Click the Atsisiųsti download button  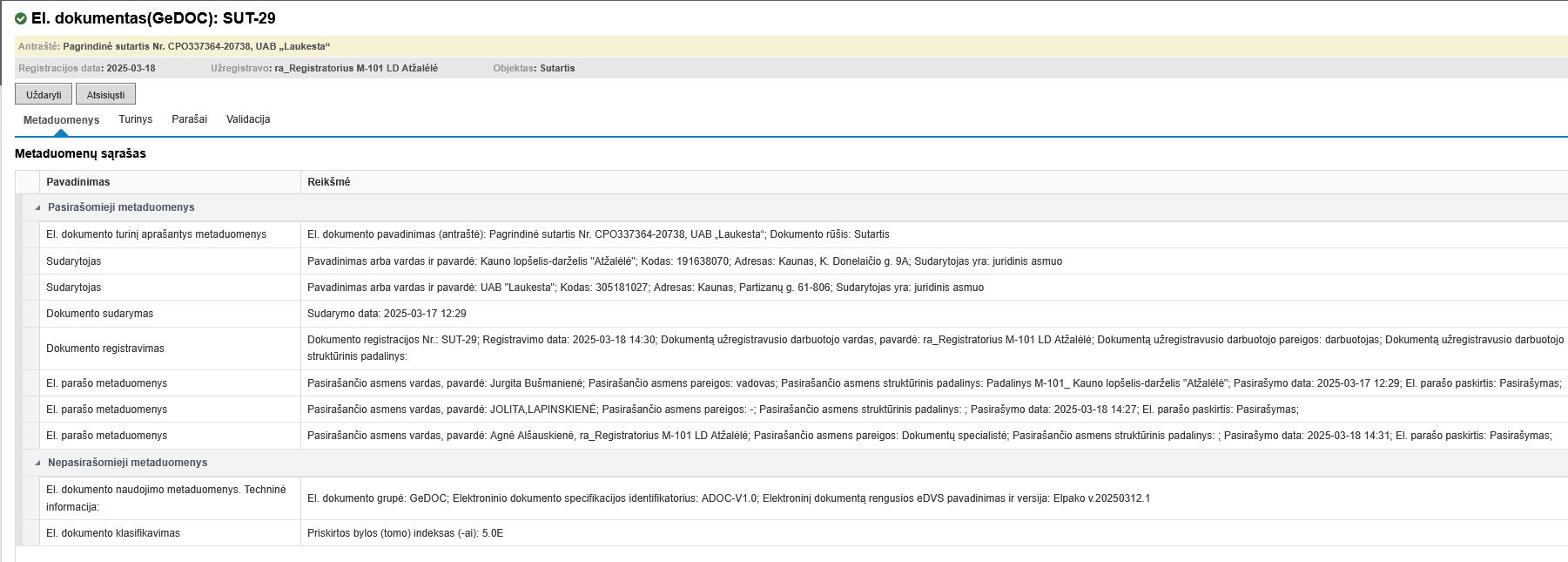pos(105,94)
